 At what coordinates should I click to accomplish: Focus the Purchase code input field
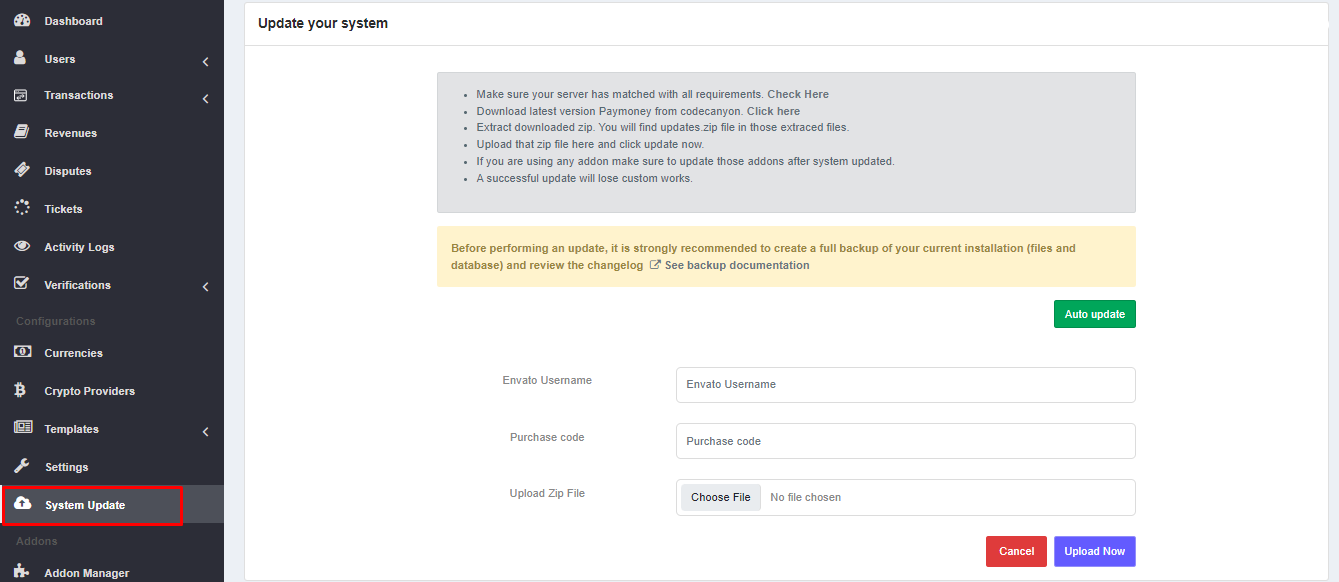pyautogui.click(x=905, y=441)
